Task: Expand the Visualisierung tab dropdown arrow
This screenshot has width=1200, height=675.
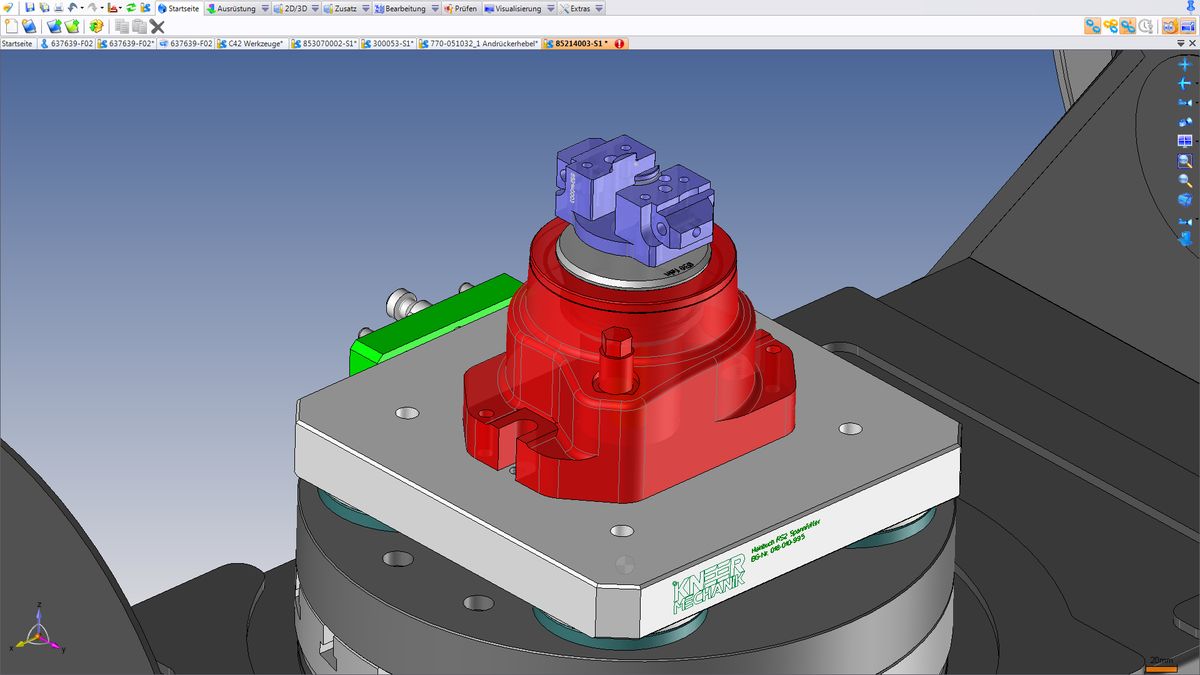Action: [550, 8]
